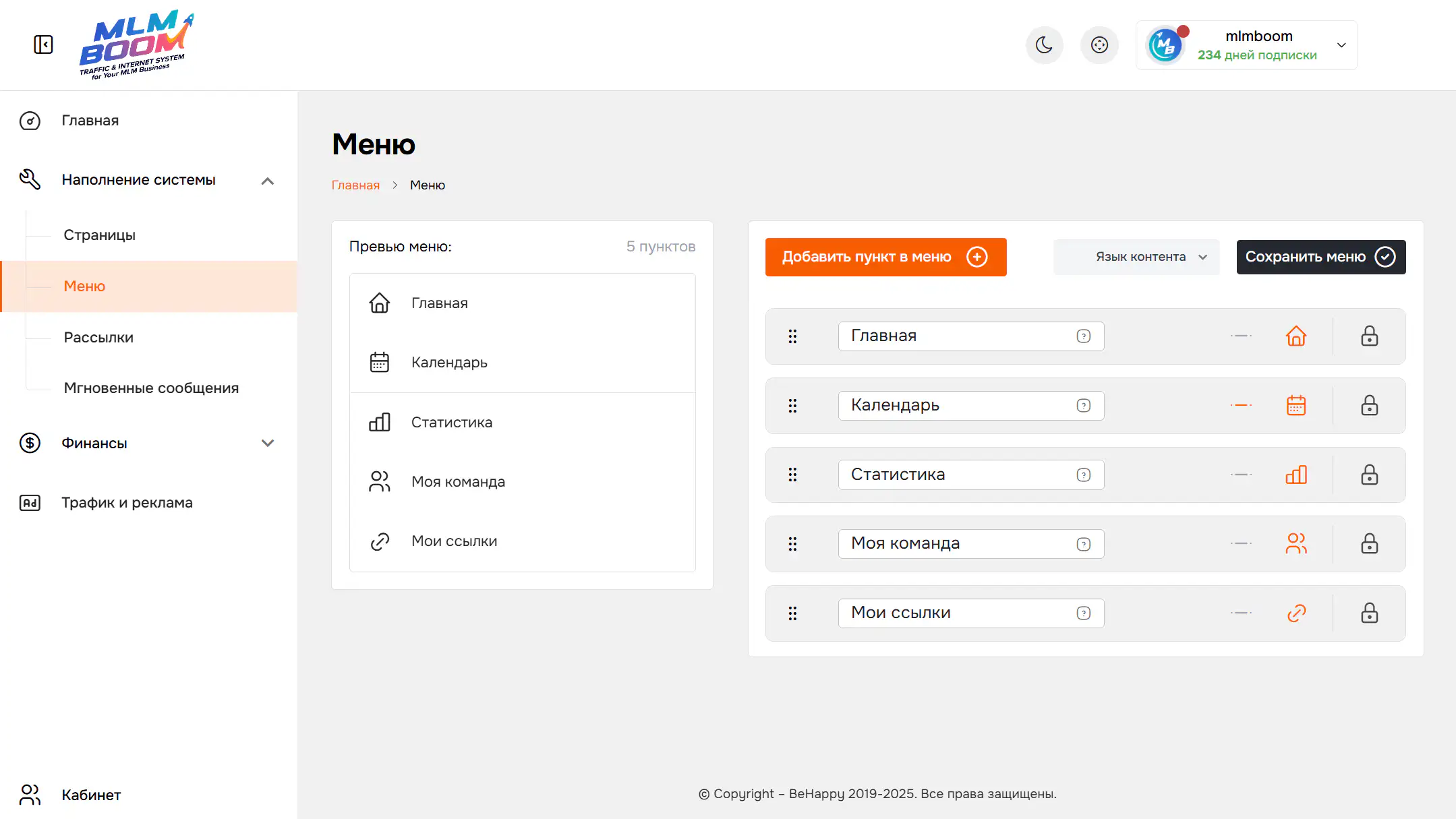Collapse the Наполнение системы section
The image size is (1456, 819).
click(268, 181)
